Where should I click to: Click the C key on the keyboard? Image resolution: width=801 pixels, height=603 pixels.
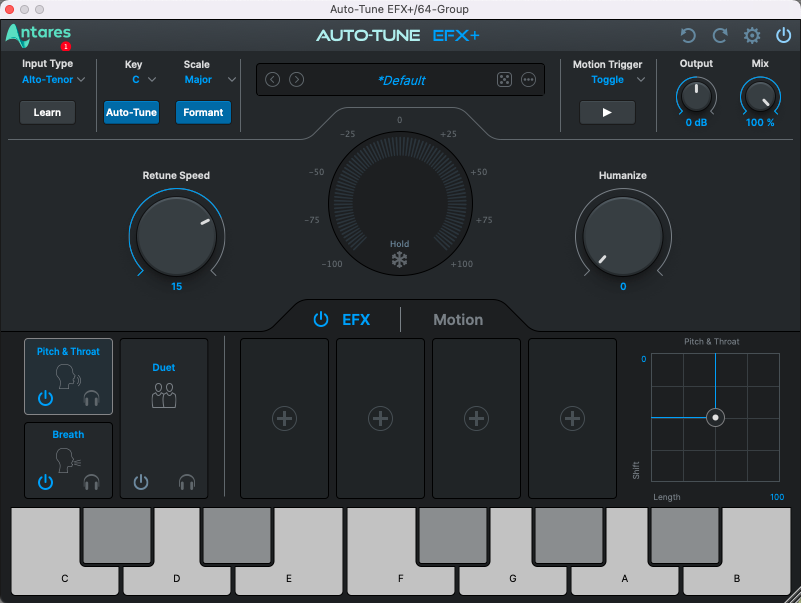[65, 578]
